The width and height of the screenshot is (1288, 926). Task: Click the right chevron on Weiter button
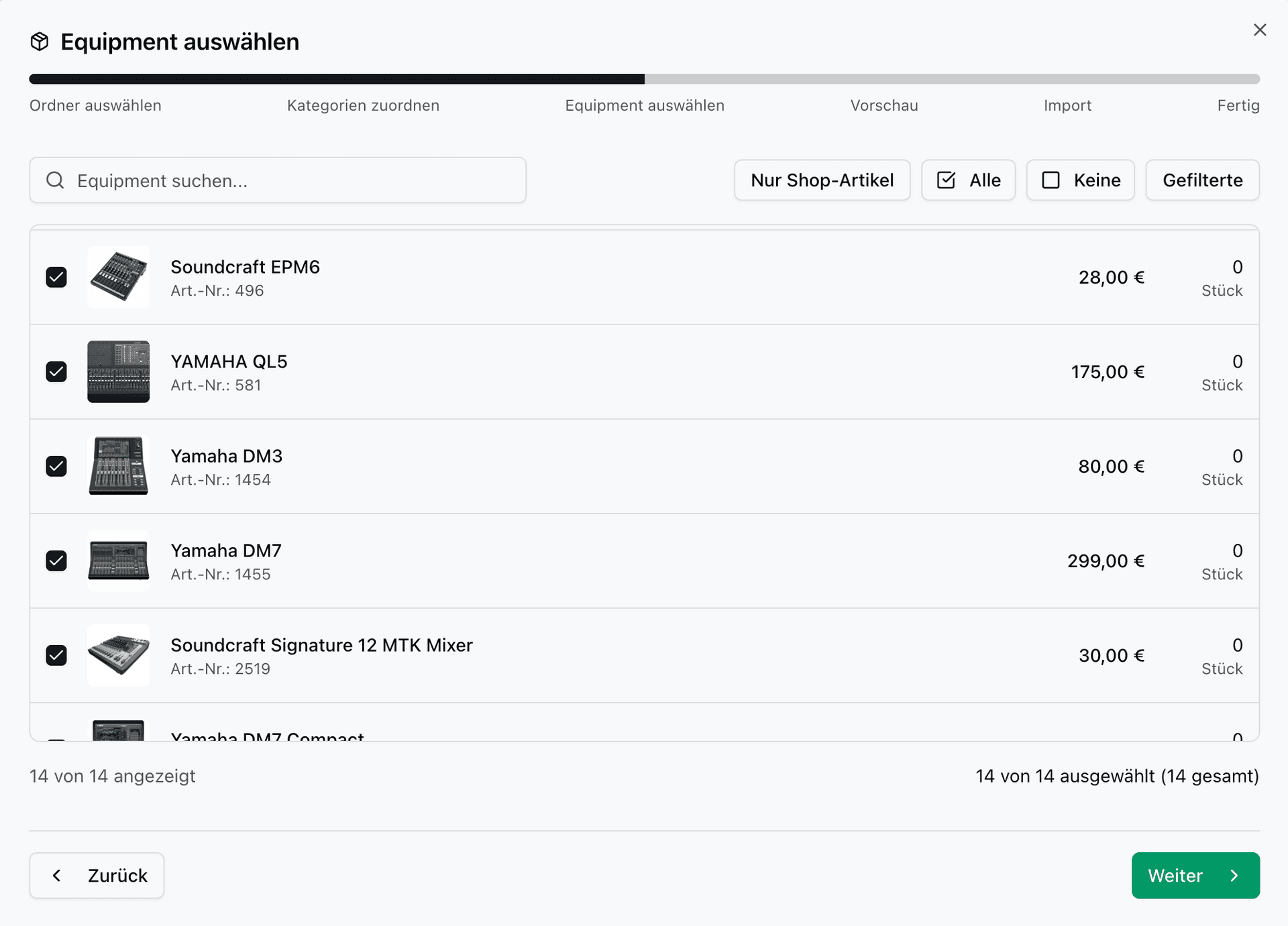coord(1234,876)
